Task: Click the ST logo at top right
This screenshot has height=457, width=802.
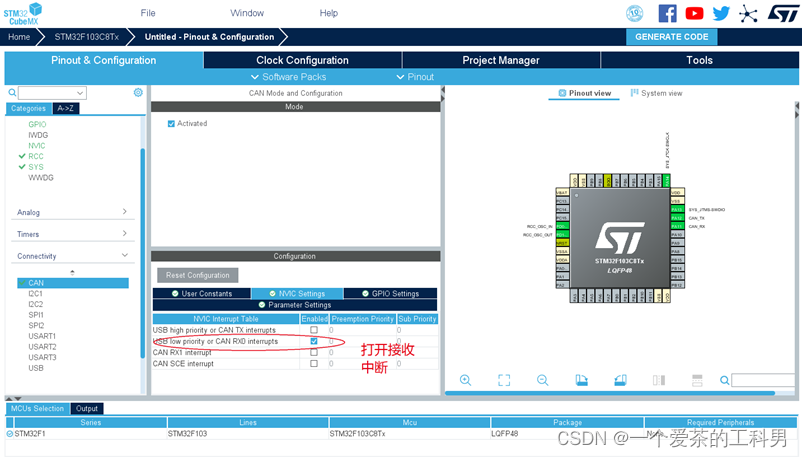Action: click(782, 13)
